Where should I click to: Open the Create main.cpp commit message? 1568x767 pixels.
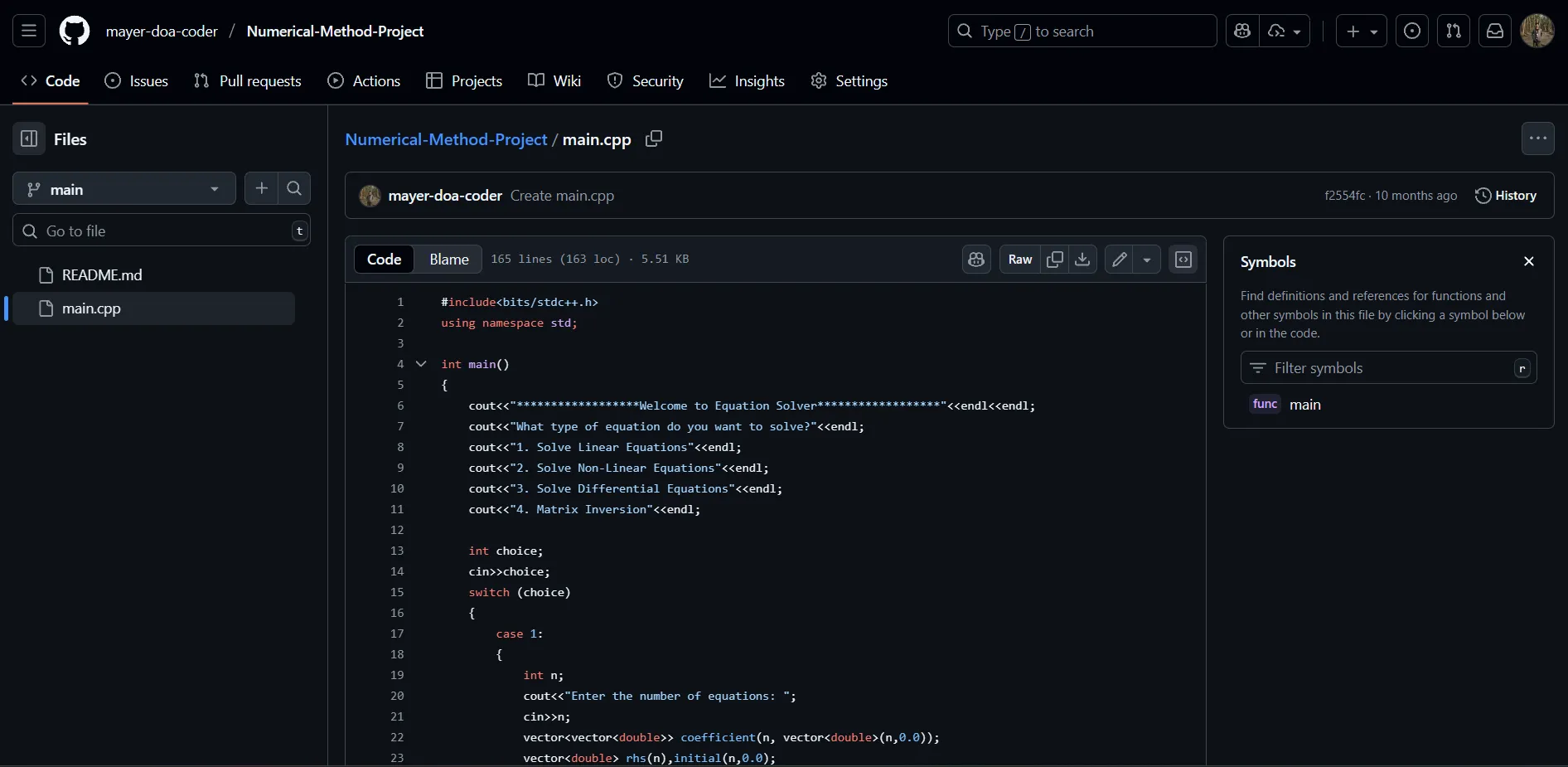(562, 196)
